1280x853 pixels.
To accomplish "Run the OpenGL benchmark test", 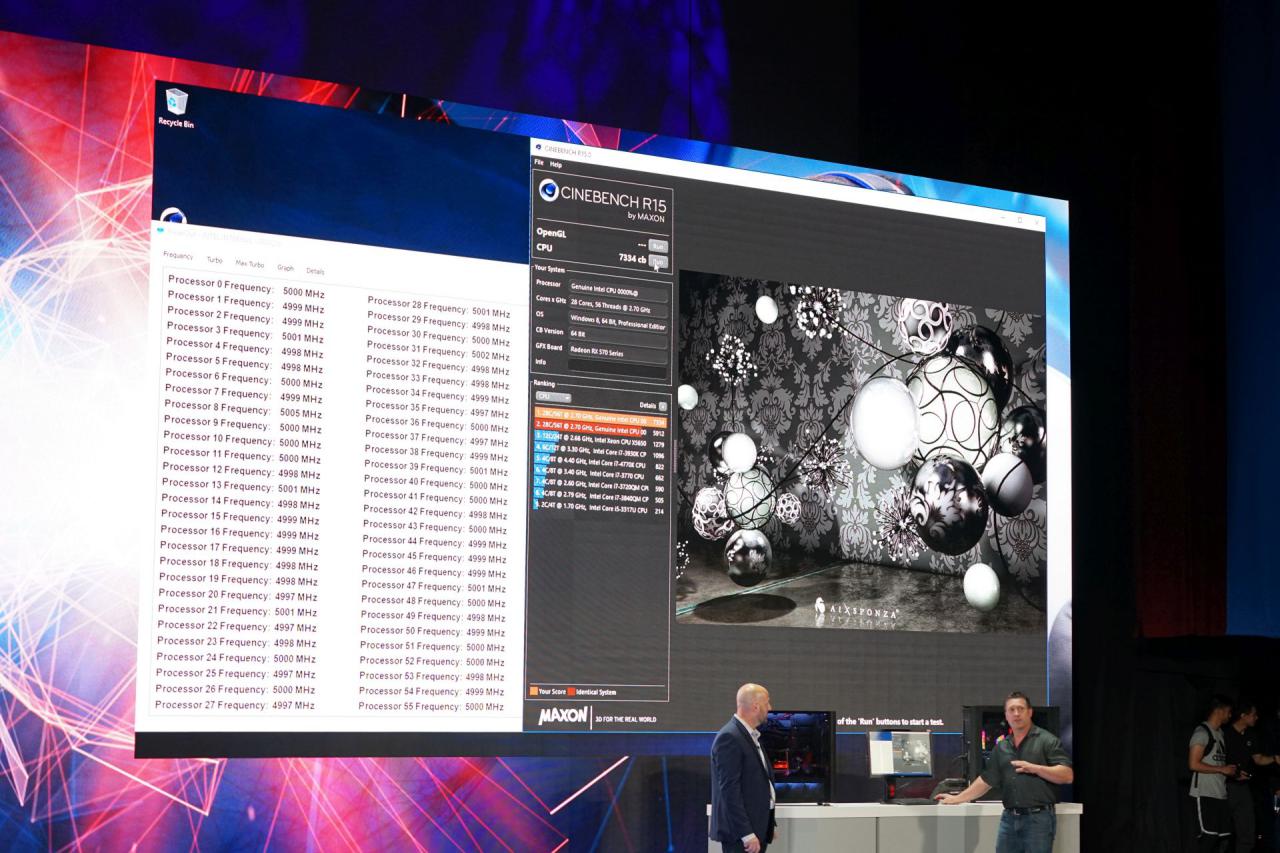I will pos(658,246).
